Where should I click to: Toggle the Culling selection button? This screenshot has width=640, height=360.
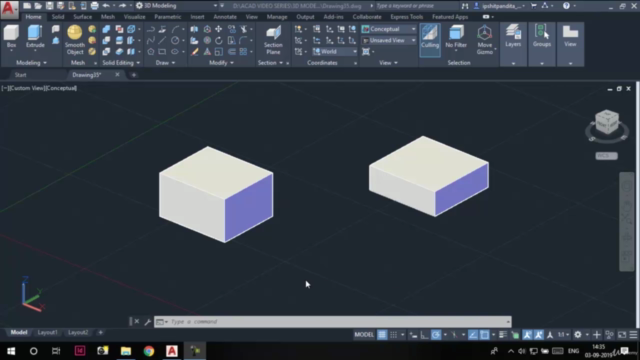430,40
